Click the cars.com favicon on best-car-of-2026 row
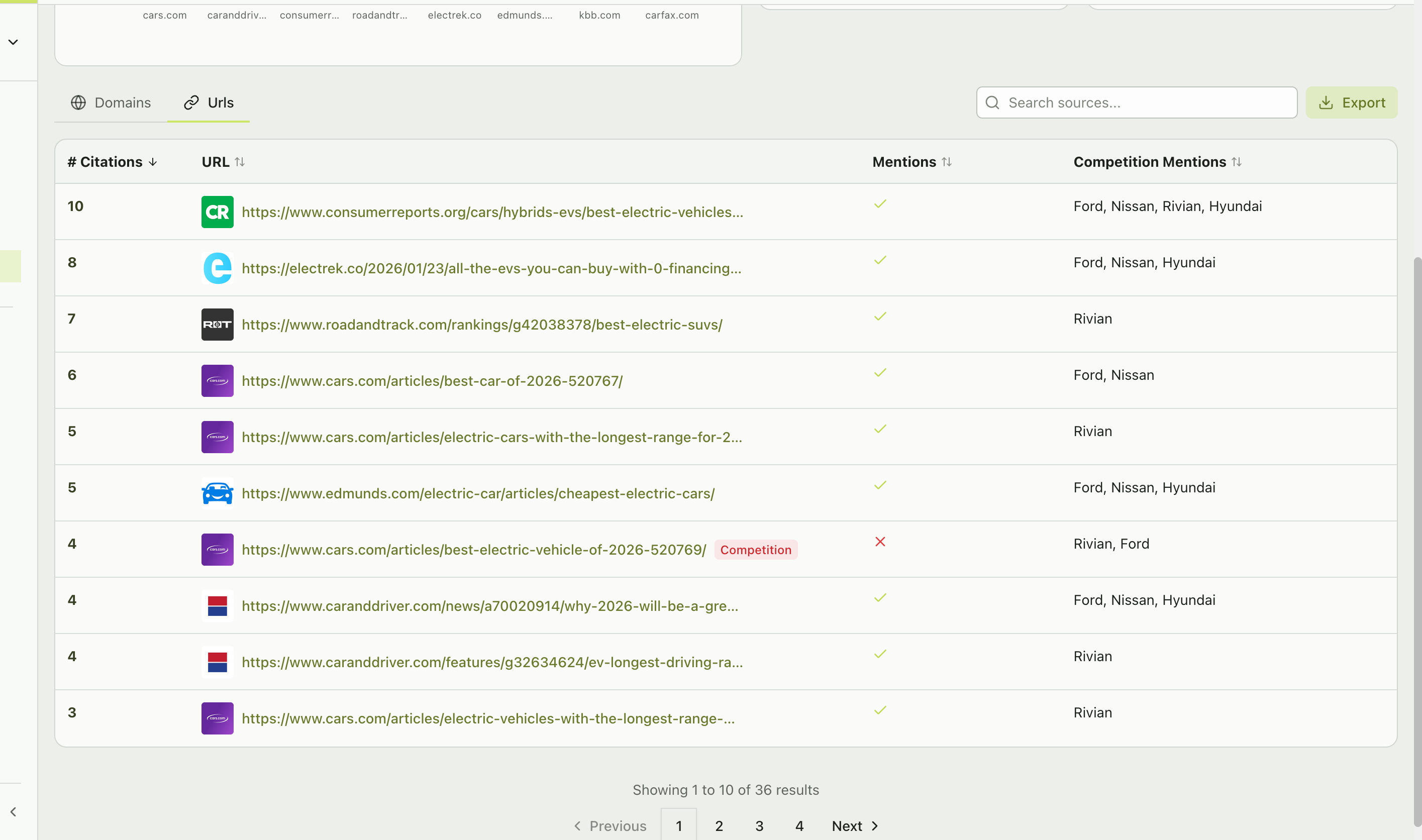Screen dimensions: 1422x840 pos(218,380)
